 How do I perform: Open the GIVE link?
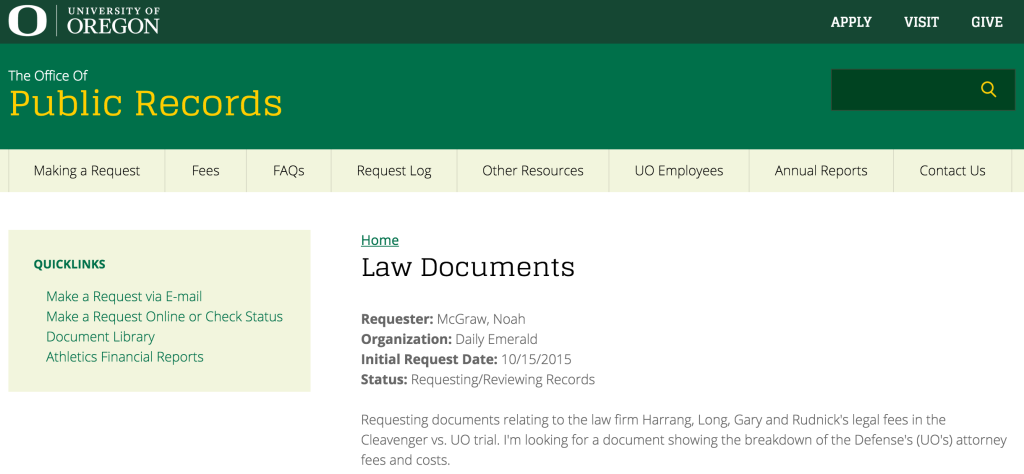pos(987,22)
